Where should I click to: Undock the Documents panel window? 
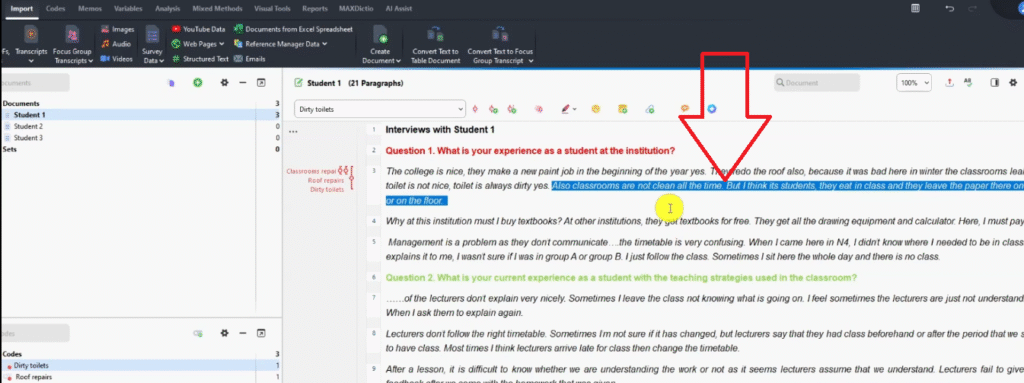(261, 83)
